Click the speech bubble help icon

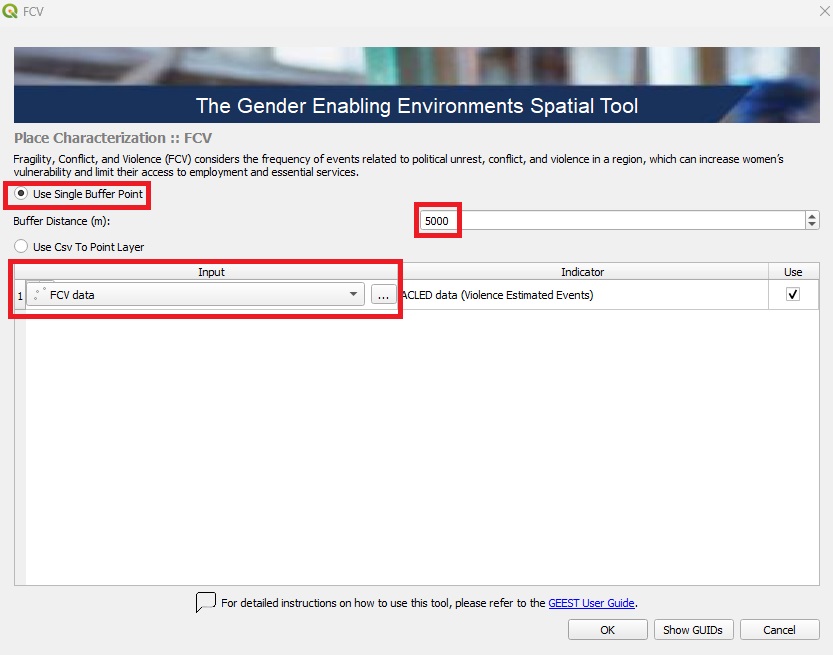pyautogui.click(x=206, y=602)
